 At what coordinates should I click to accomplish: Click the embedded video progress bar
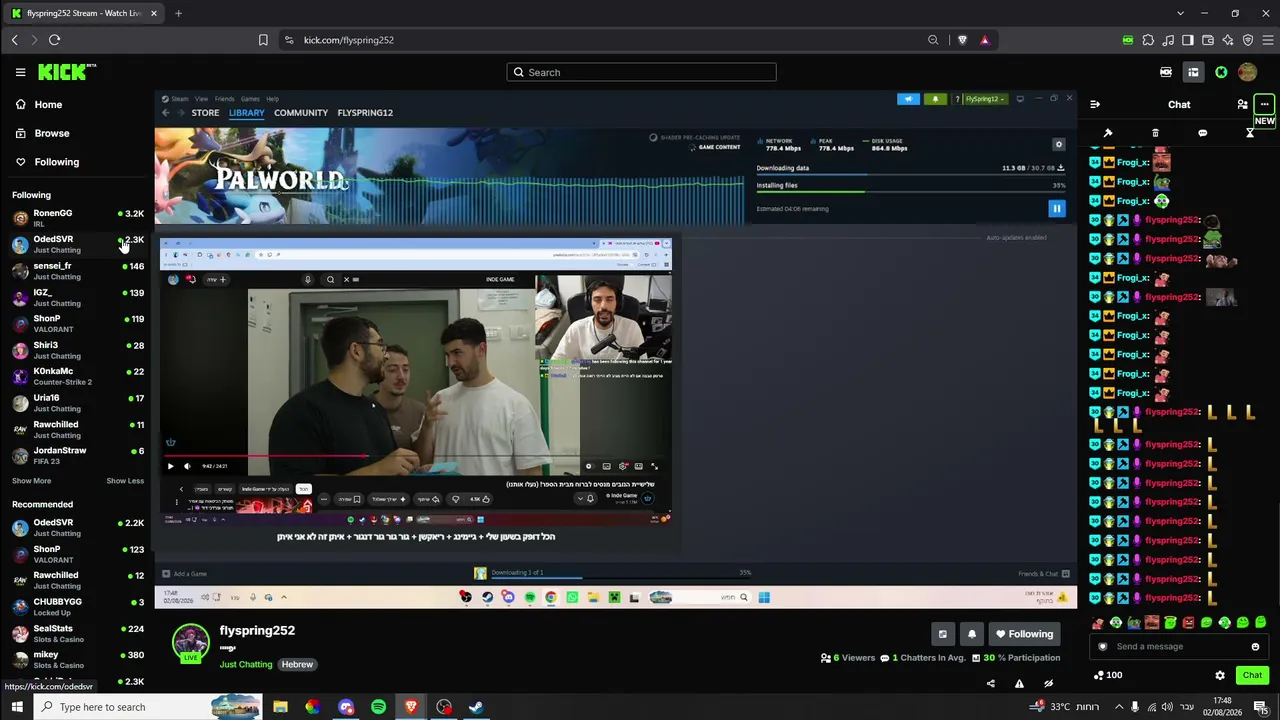pyautogui.click(x=416, y=456)
